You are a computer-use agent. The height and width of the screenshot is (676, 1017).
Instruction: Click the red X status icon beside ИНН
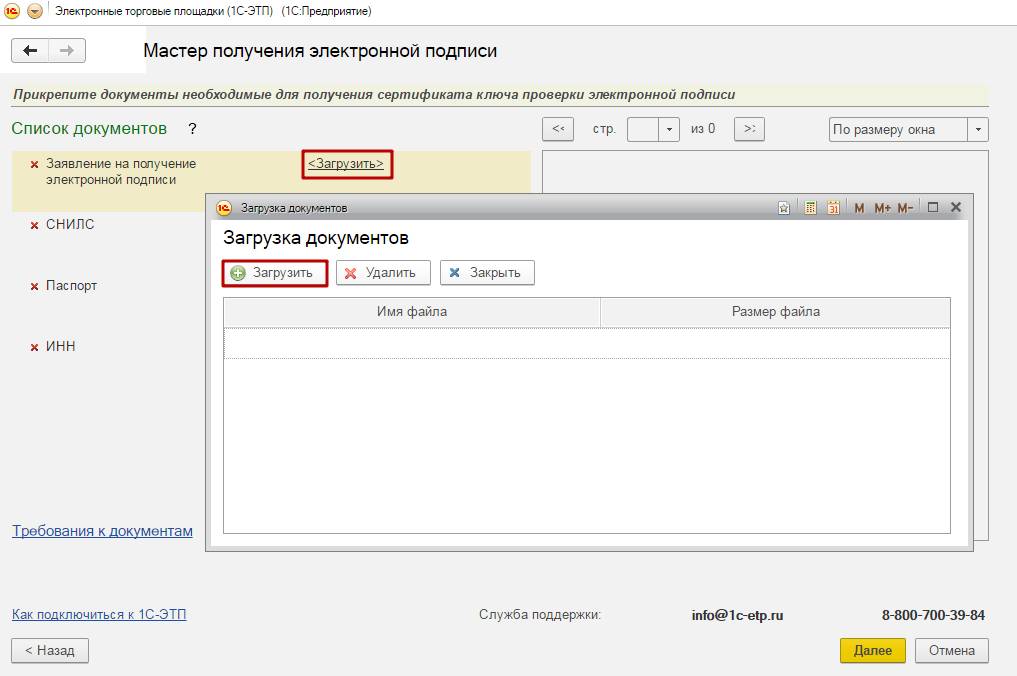(34, 347)
